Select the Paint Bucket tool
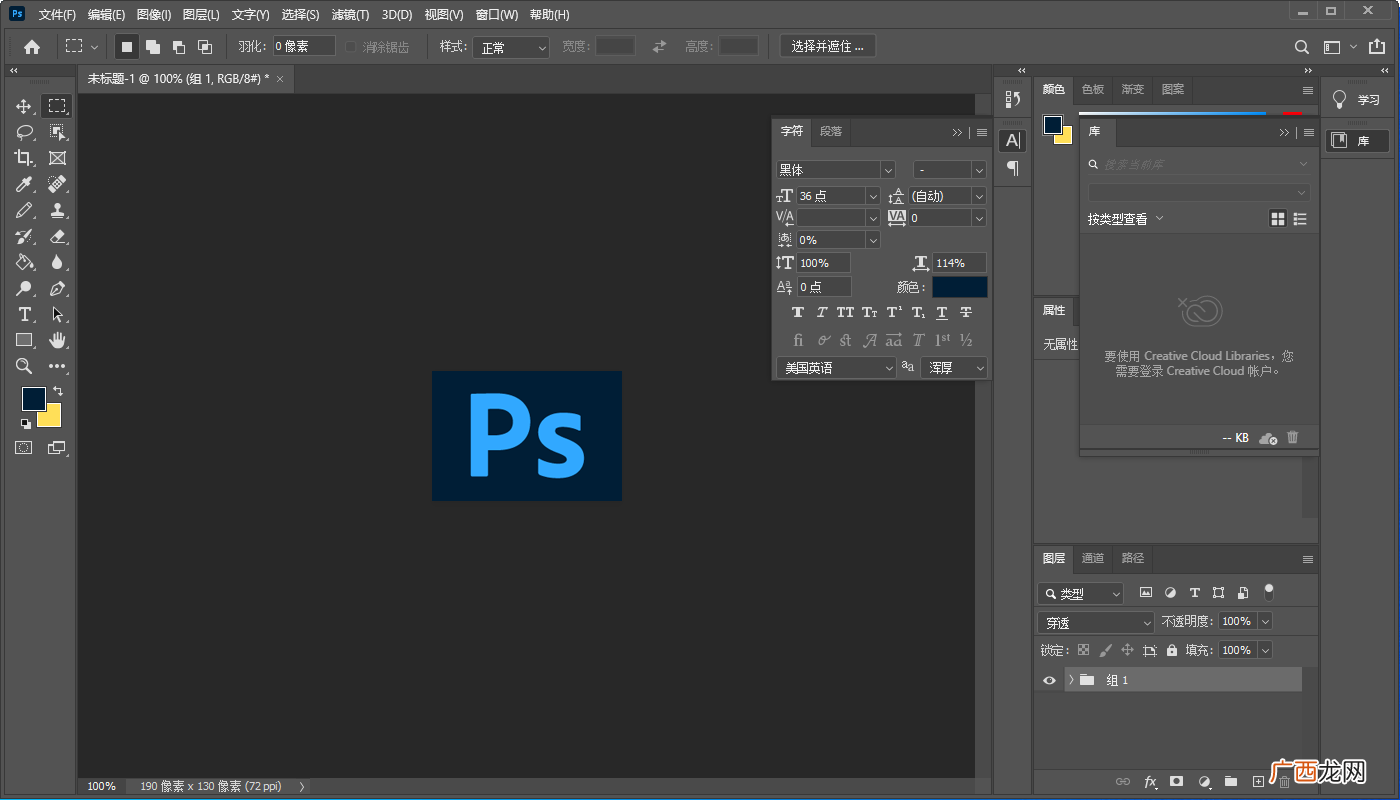The image size is (1400, 800). coord(24,262)
